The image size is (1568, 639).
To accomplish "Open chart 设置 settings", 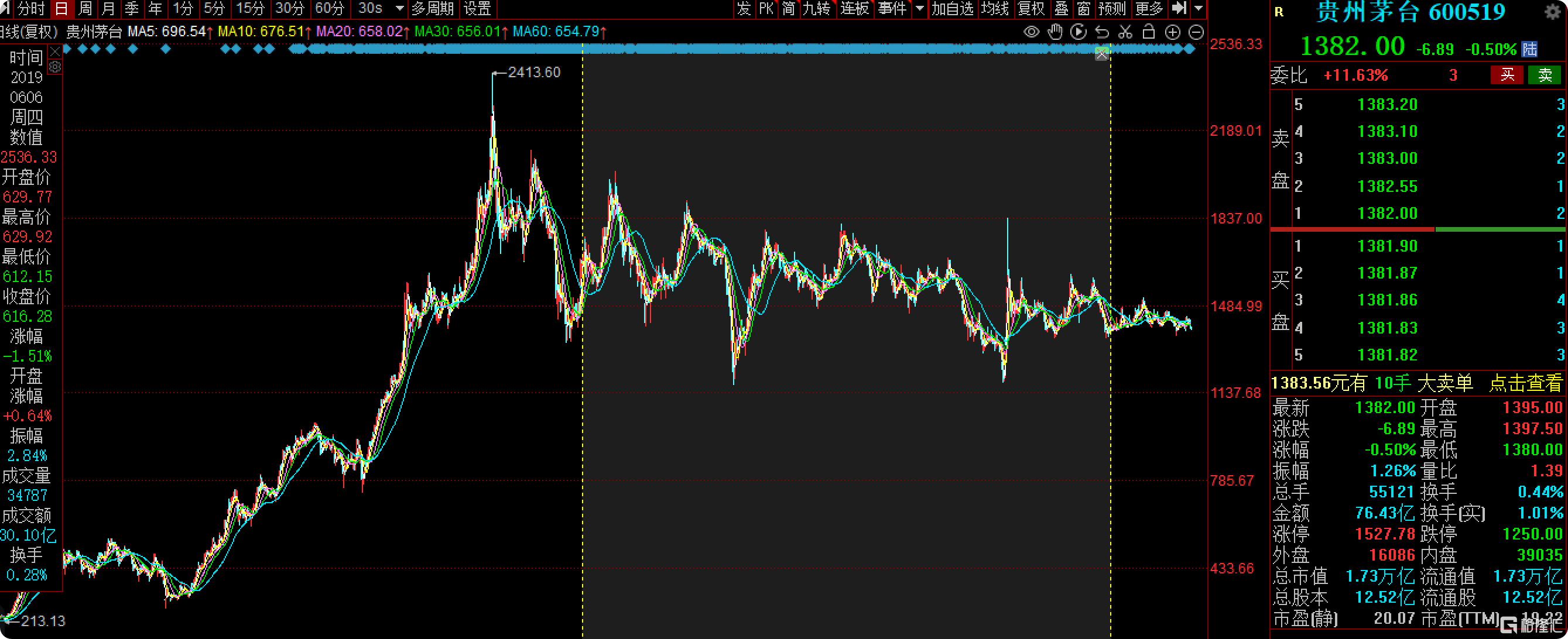I will coord(477,9).
